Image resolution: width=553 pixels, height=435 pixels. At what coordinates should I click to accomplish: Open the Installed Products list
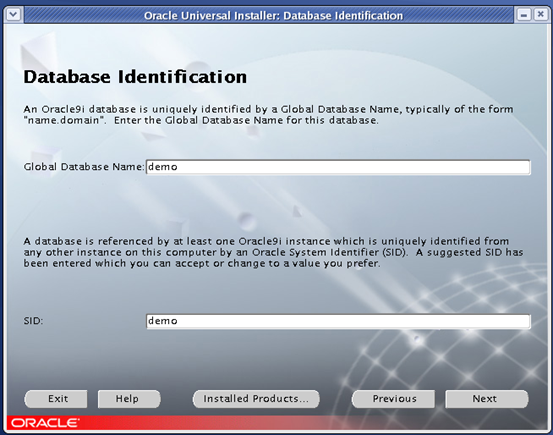(x=256, y=399)
